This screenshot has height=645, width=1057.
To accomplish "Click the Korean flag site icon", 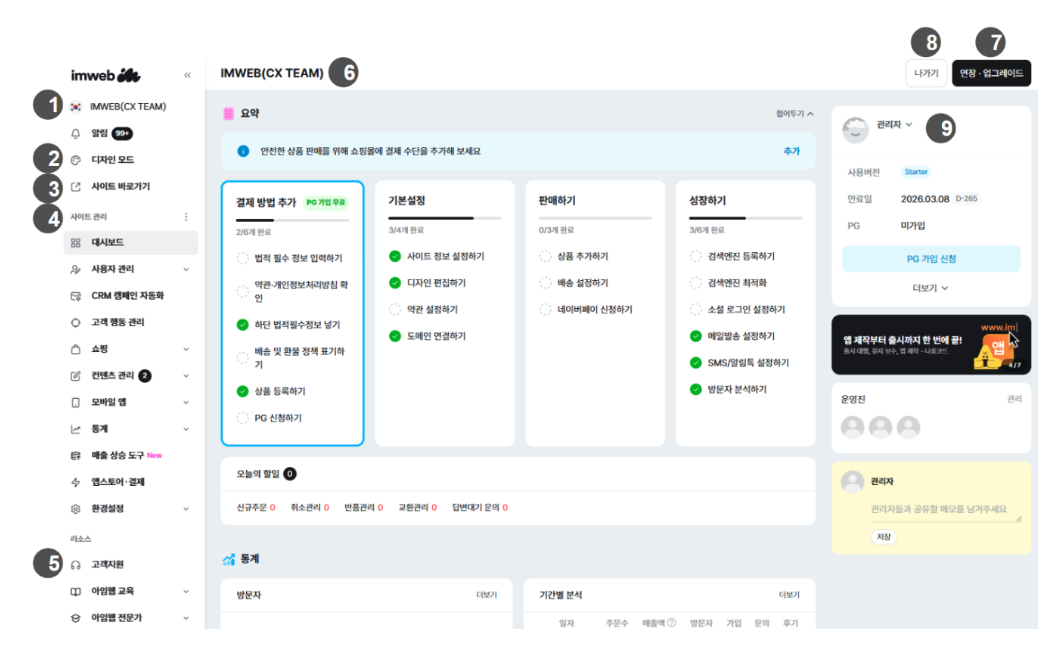I will click(76, 106).
